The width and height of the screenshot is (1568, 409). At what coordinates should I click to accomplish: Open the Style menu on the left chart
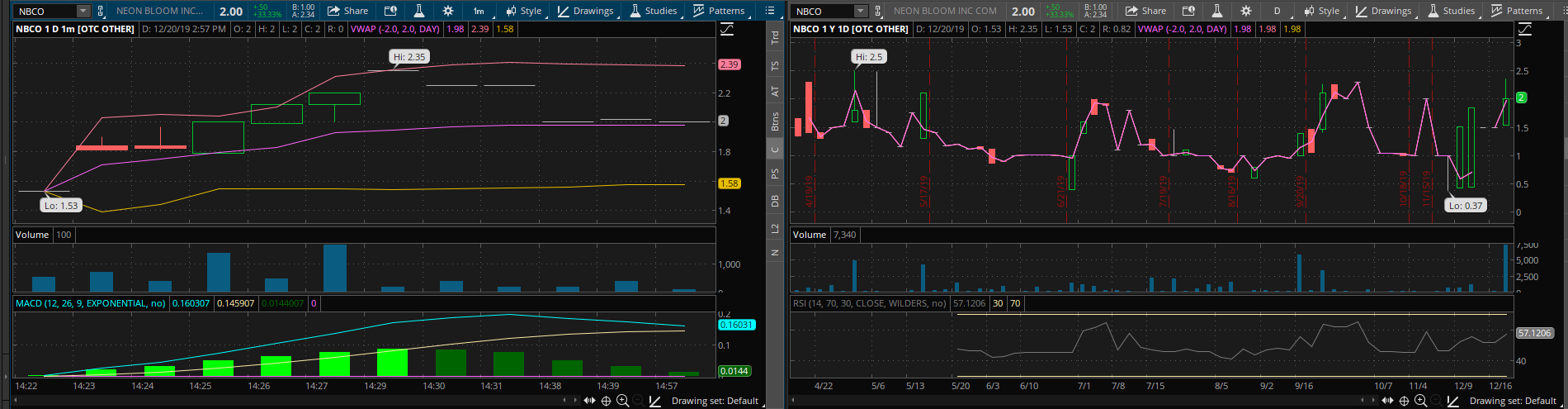point(523,11)
